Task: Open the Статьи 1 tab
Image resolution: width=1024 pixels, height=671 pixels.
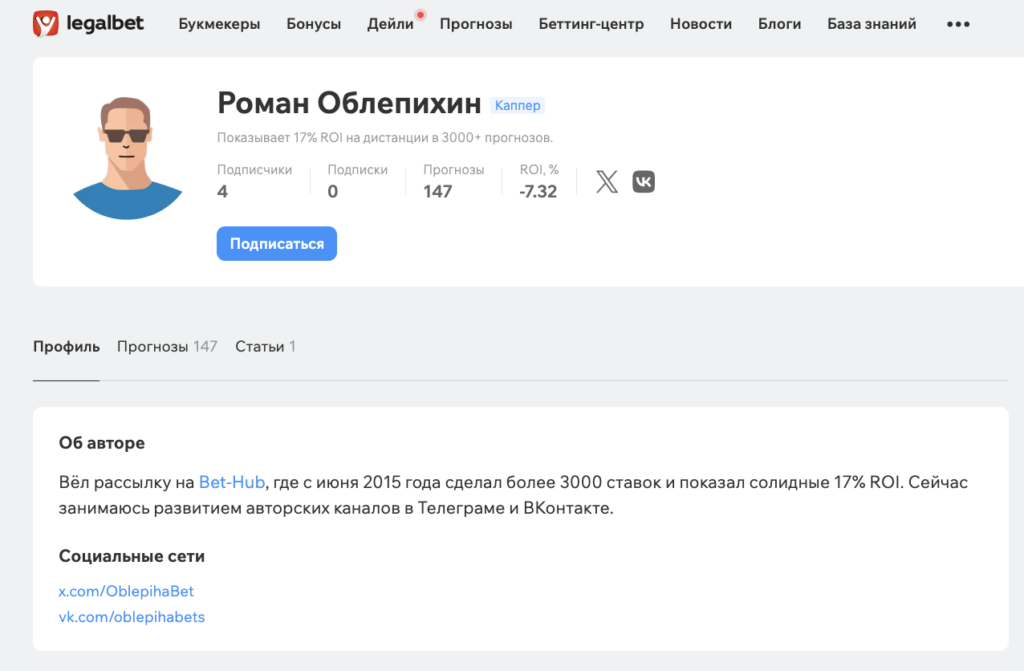Action: pyautogui.click(x=265, y=347)
